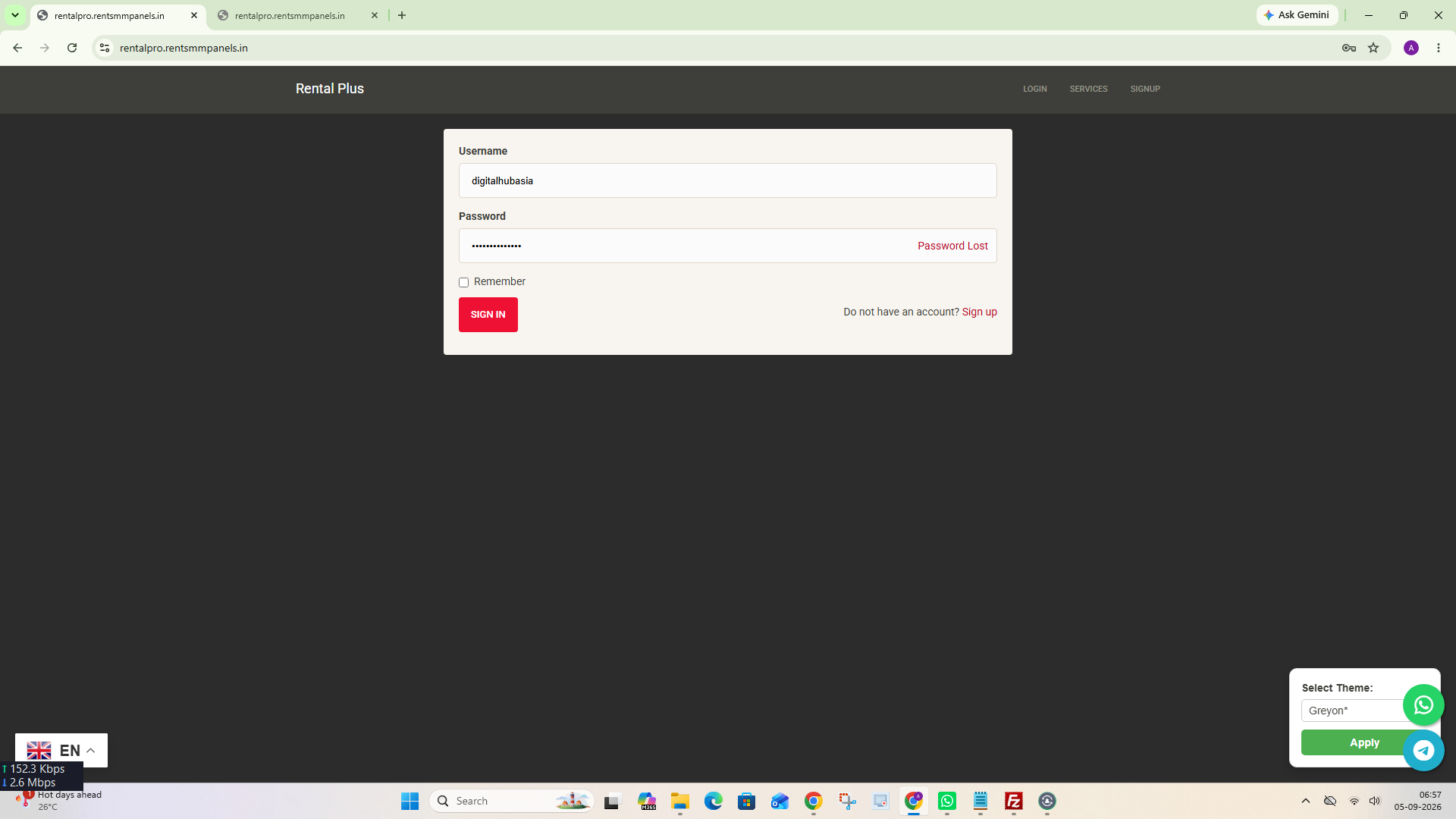
Task: Focus the Username input field
Action: coord(728,180)
